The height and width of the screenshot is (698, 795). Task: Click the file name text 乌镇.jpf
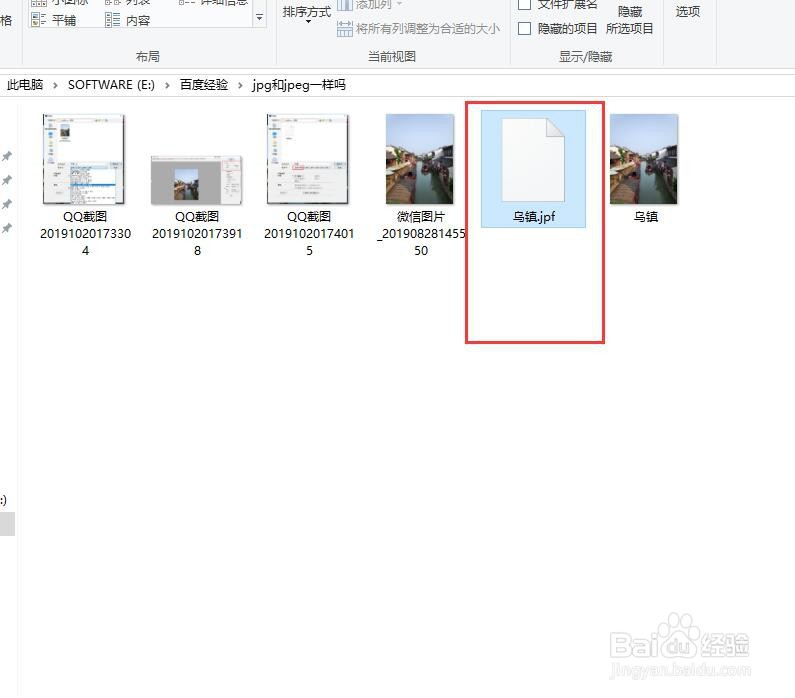[x=533, y=217]
